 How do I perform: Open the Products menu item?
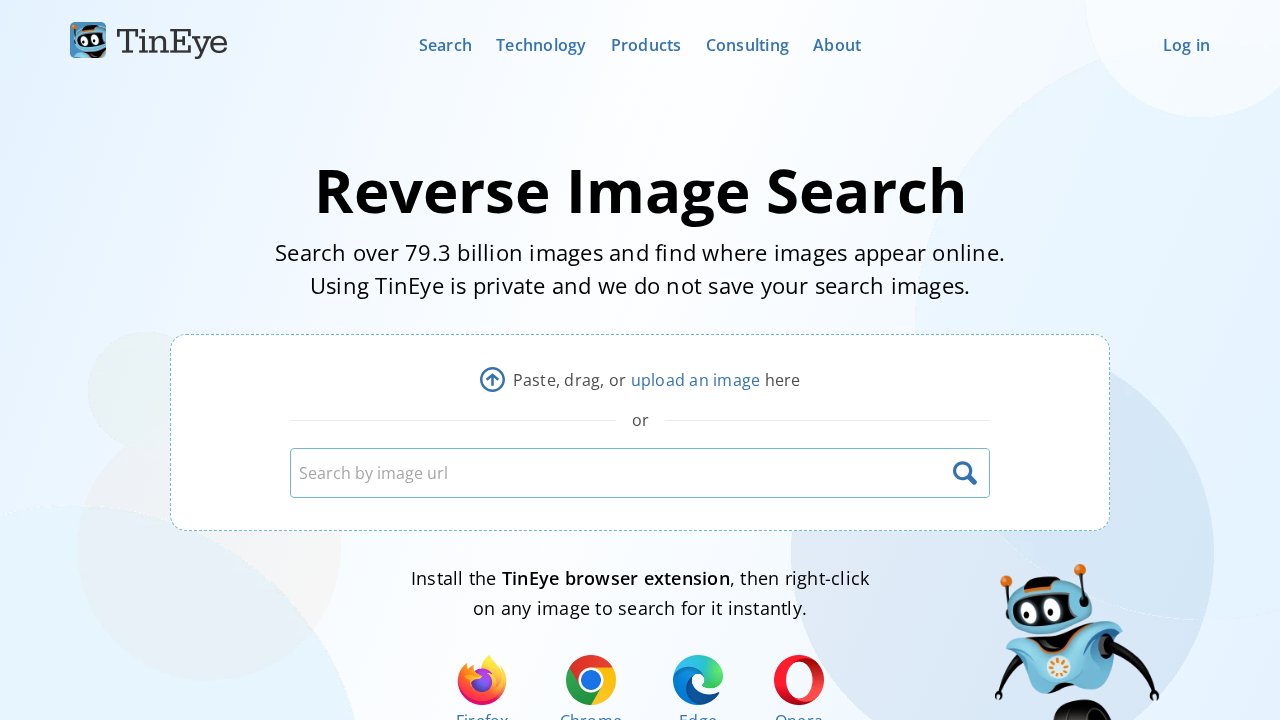click(x=645, y=43)
